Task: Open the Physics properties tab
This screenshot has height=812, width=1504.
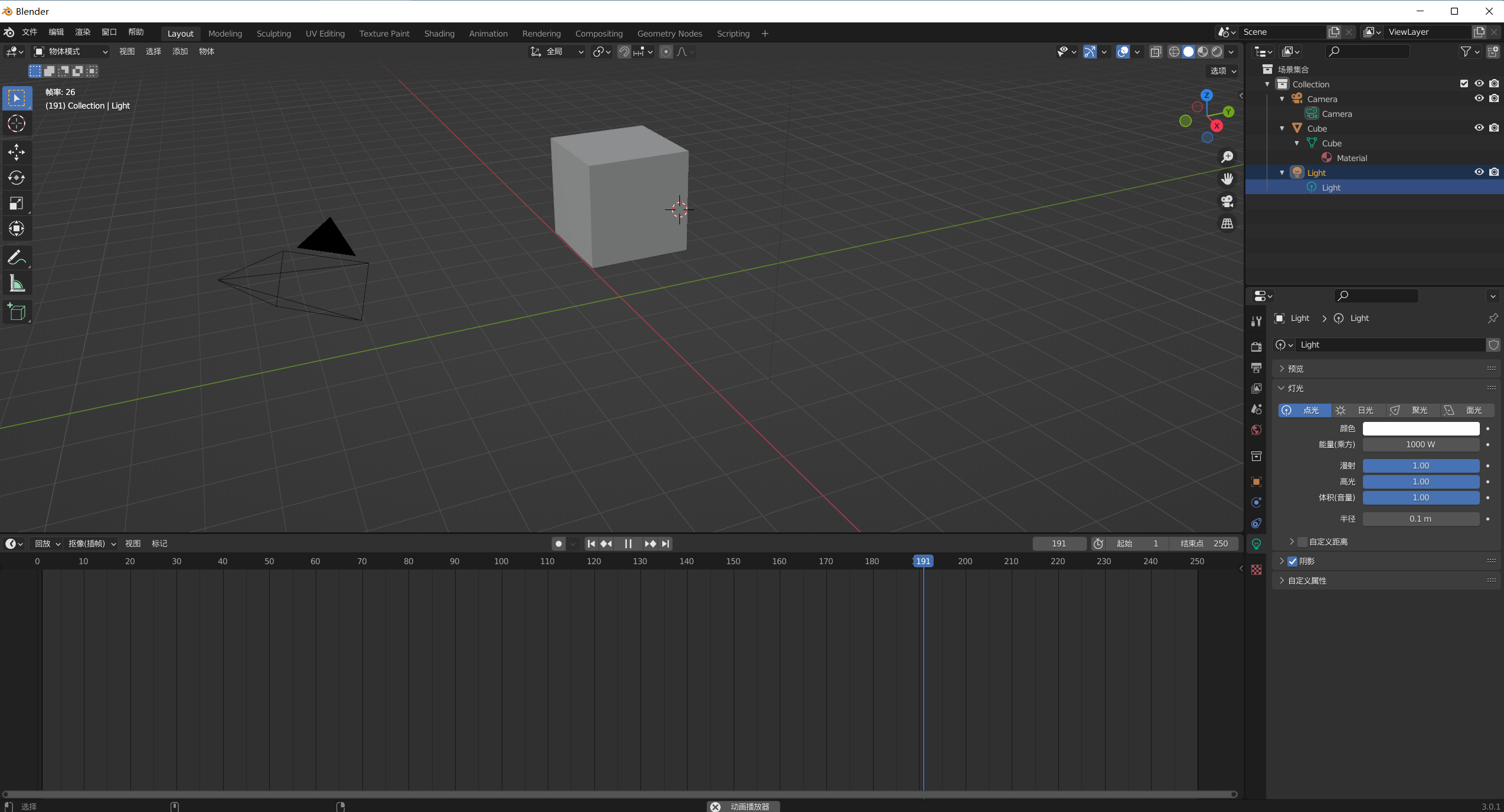Action: pyautogui.click(x=1256, y=502)
